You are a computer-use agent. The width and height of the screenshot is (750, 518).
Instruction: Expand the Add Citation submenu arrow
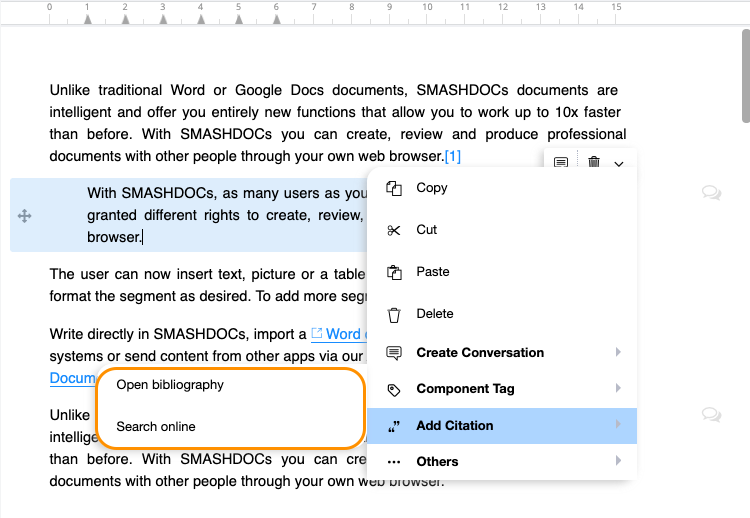point(618,424)
